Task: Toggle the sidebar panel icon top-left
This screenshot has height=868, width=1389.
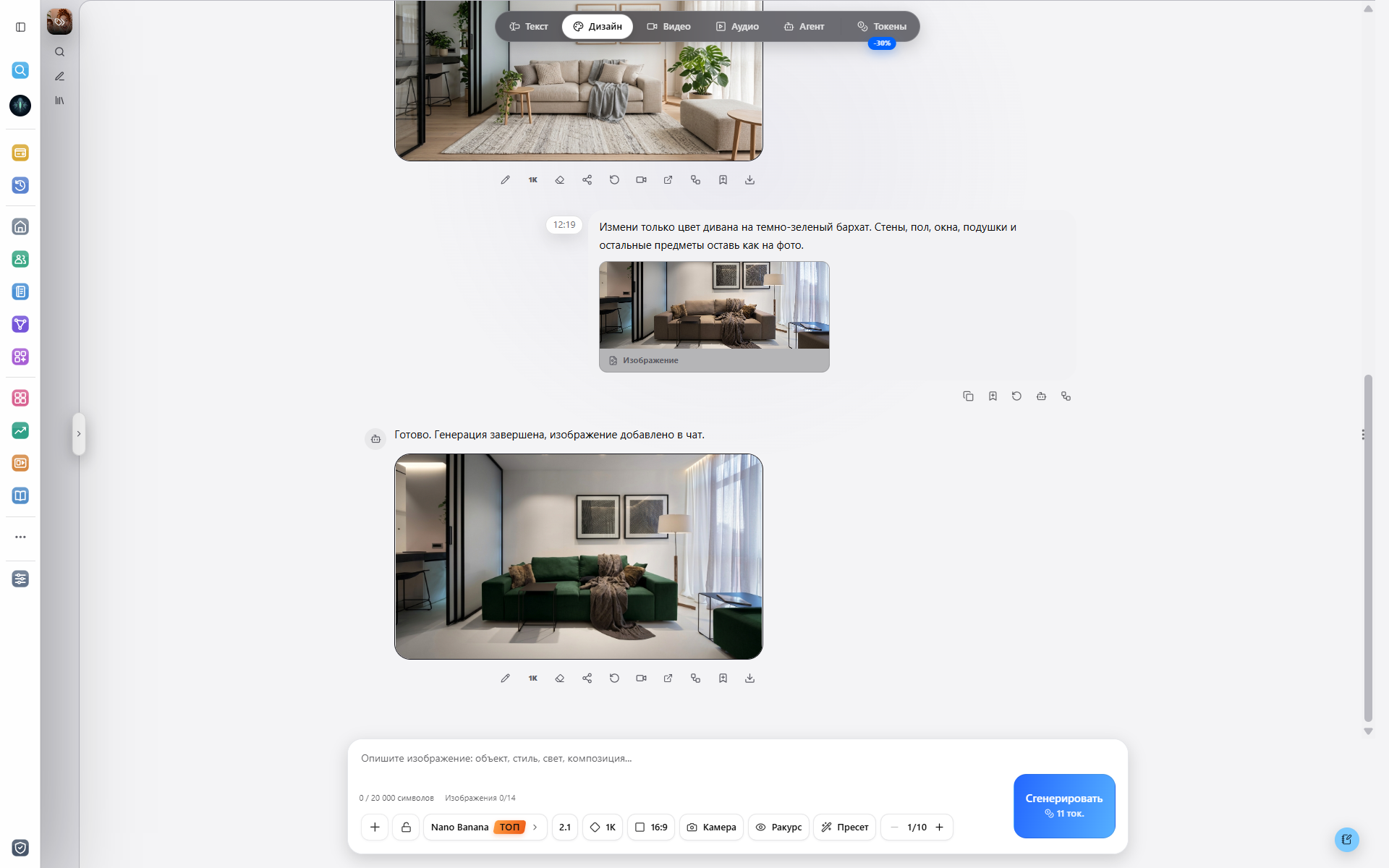Action: (20, 27)
